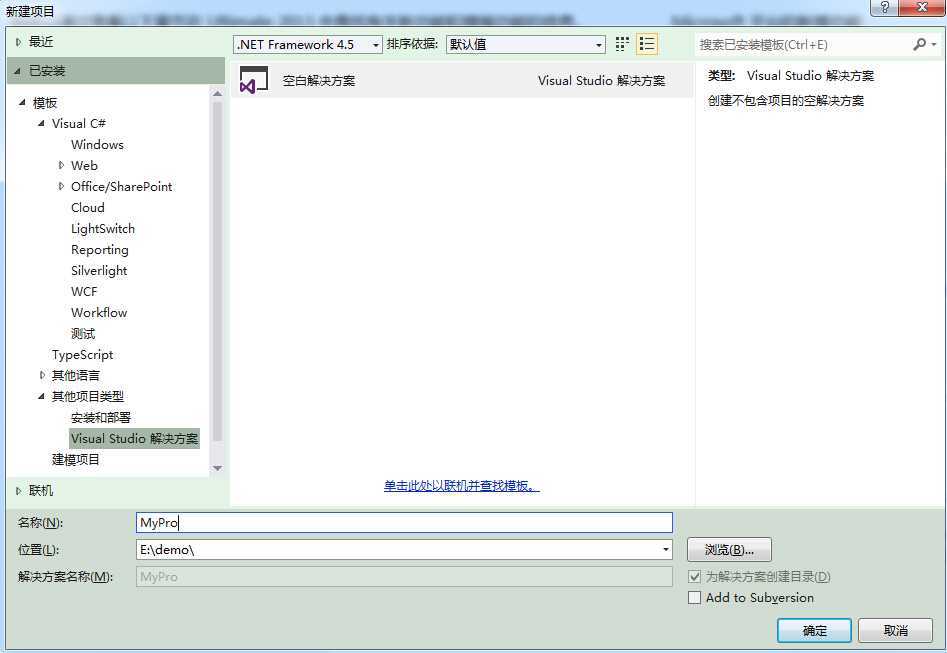Expand the Office/SharePoint node arrow
The height and width of the screenshot is (653, 947).
click(61, 186)
